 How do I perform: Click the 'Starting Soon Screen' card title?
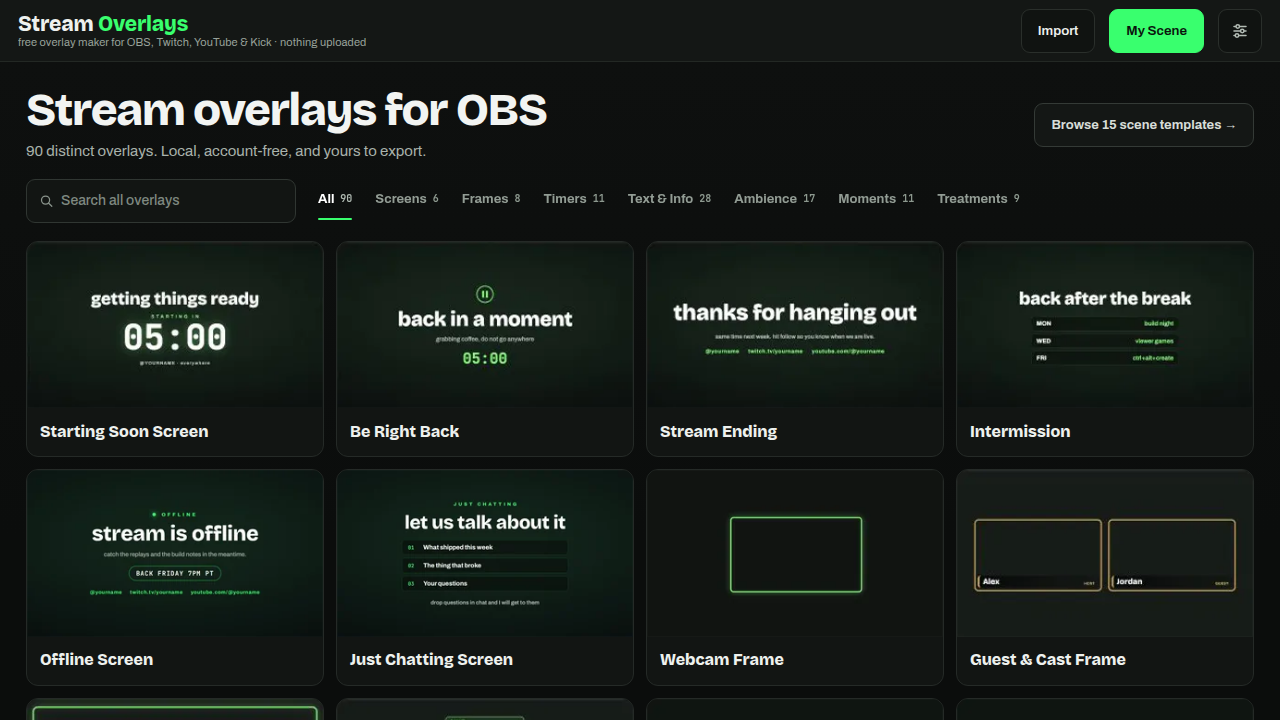point(124,432)
